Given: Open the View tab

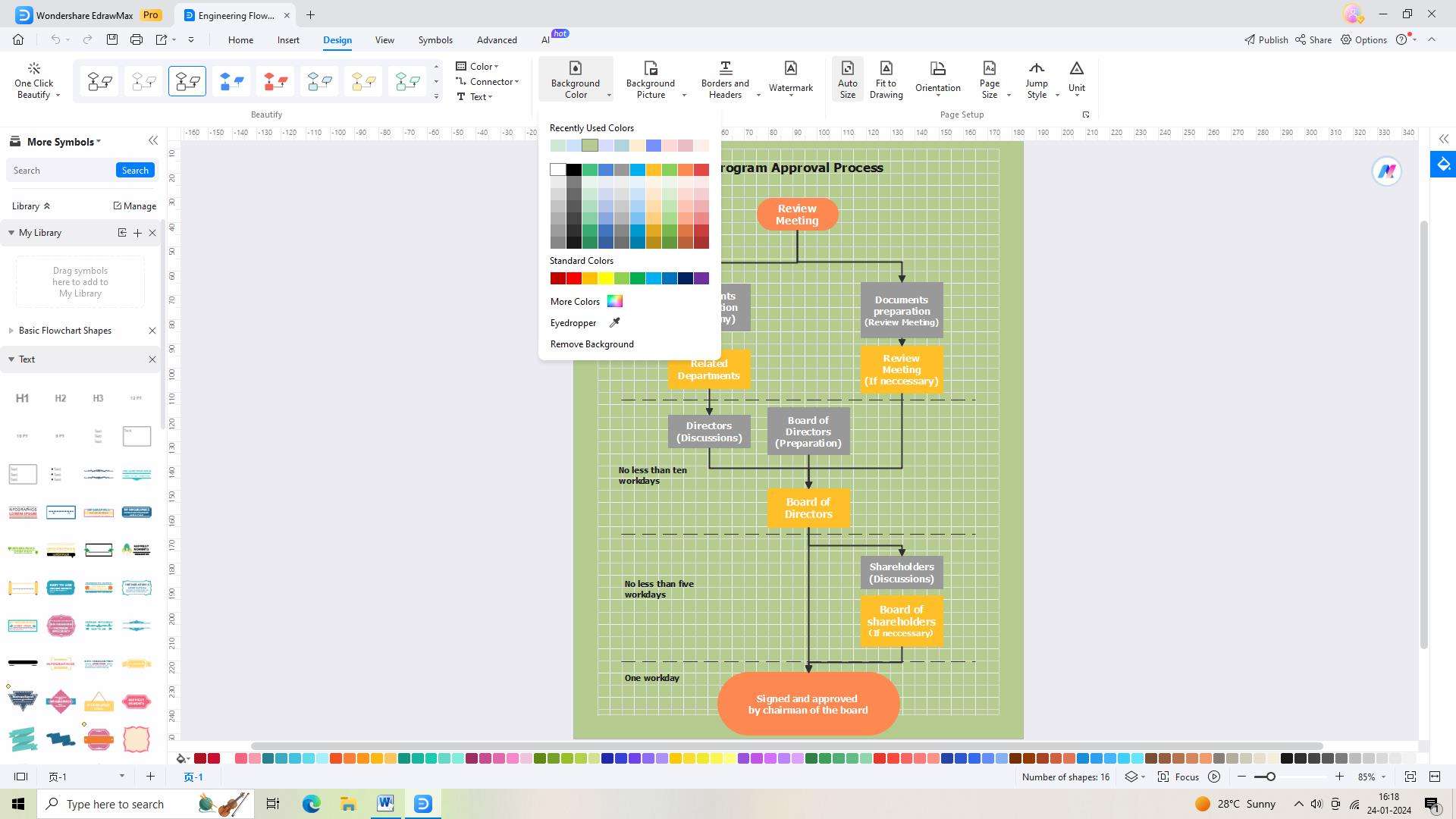Looking at the screenshot, I should 384,40.
